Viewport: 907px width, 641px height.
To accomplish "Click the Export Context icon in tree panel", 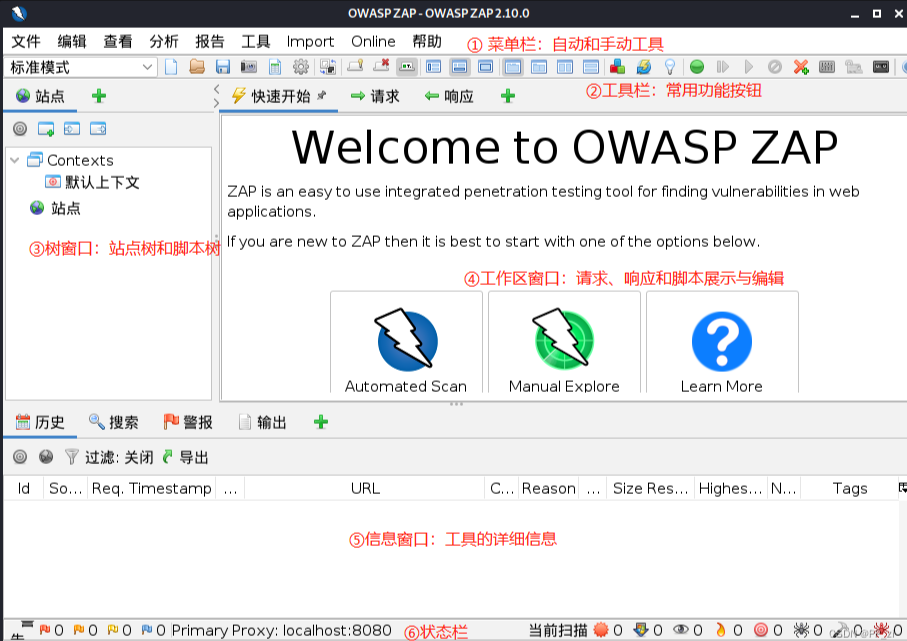I will click(98, 128).
